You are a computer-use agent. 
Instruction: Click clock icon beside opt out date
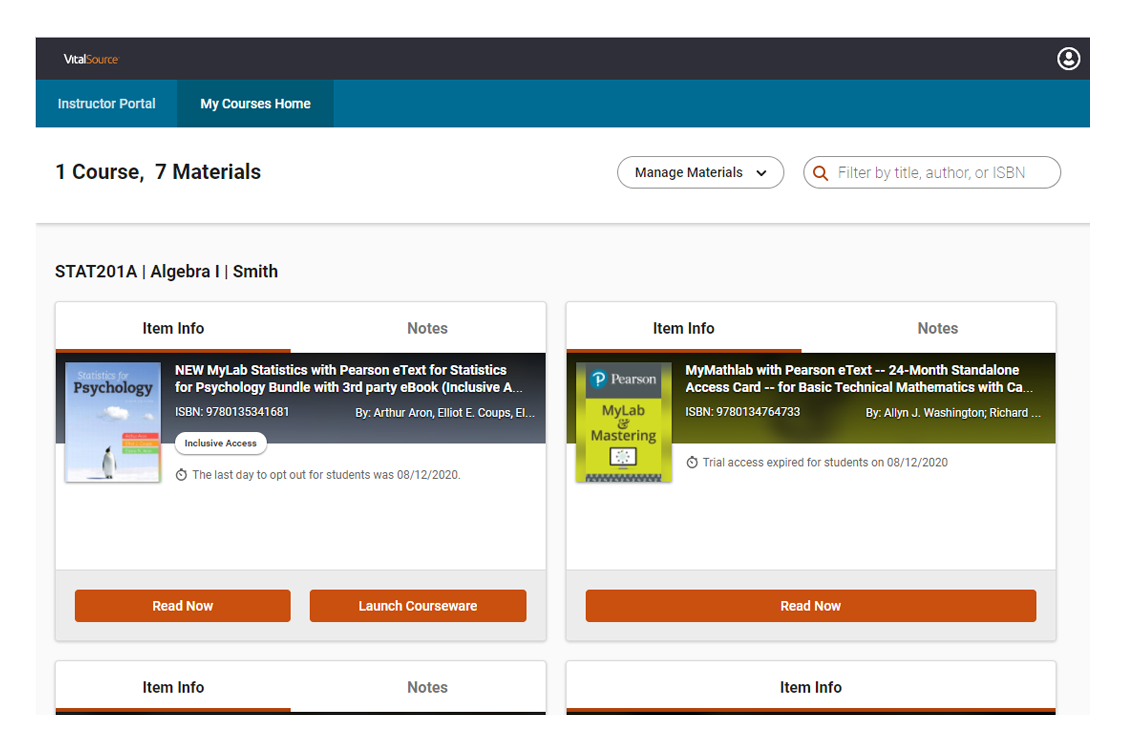point(182,474)
